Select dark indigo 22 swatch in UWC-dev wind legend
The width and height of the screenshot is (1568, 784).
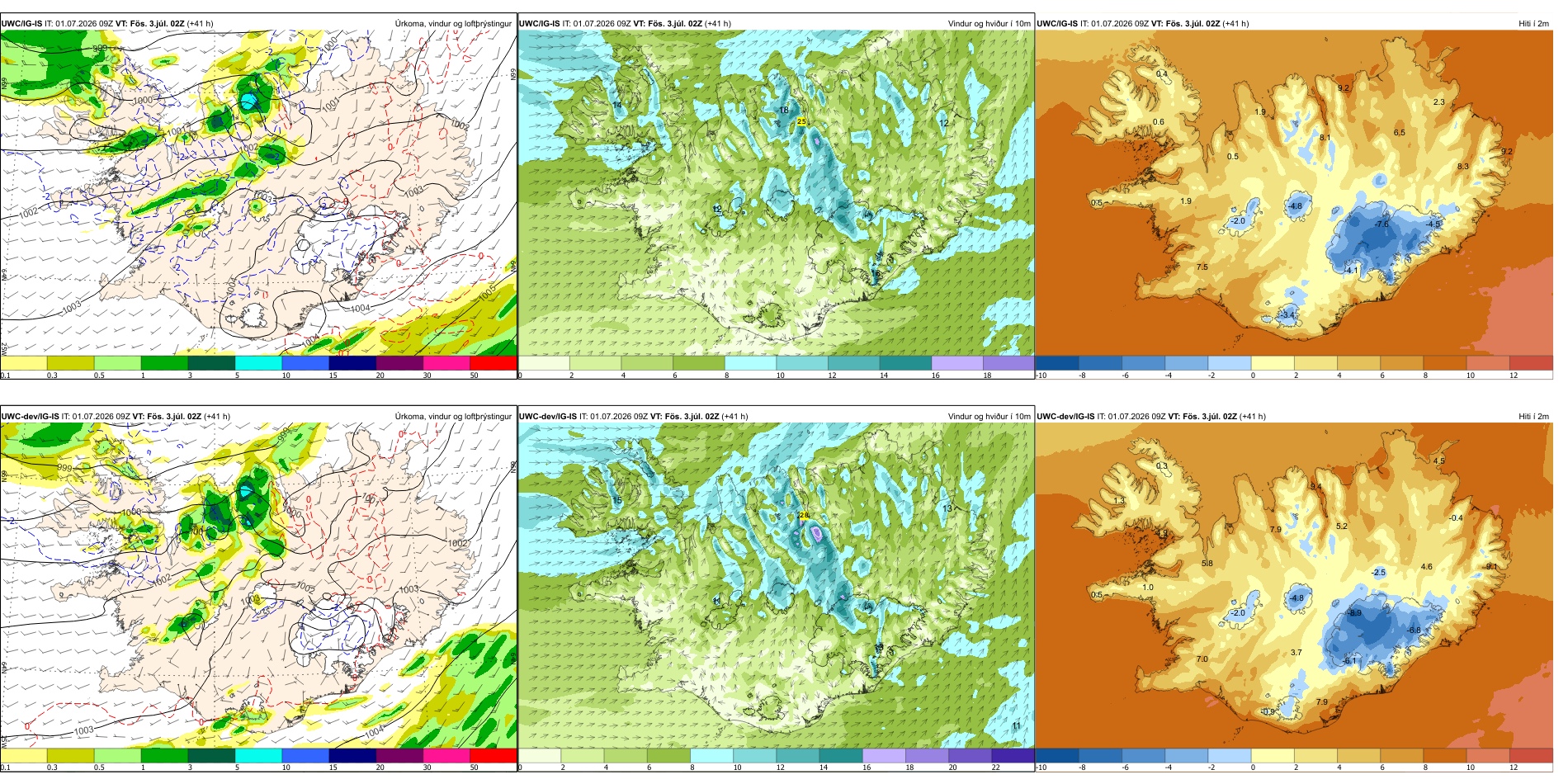point(1013,755)
